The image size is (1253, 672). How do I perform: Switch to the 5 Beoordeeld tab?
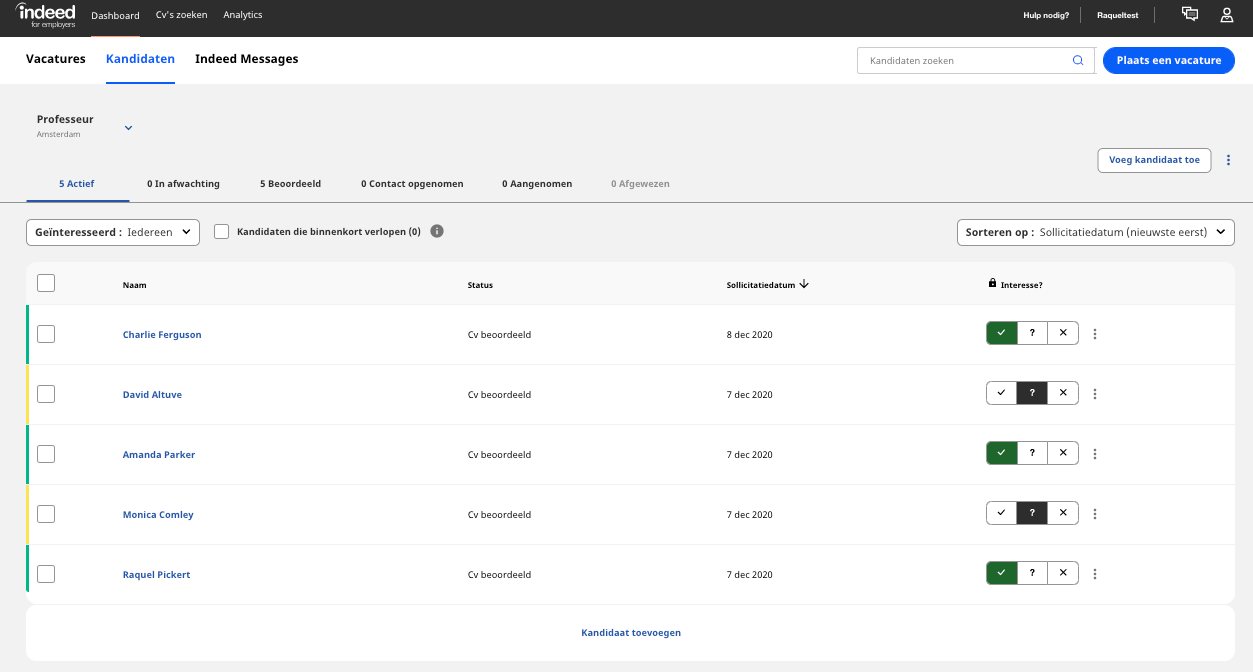[x=290, y=184]
